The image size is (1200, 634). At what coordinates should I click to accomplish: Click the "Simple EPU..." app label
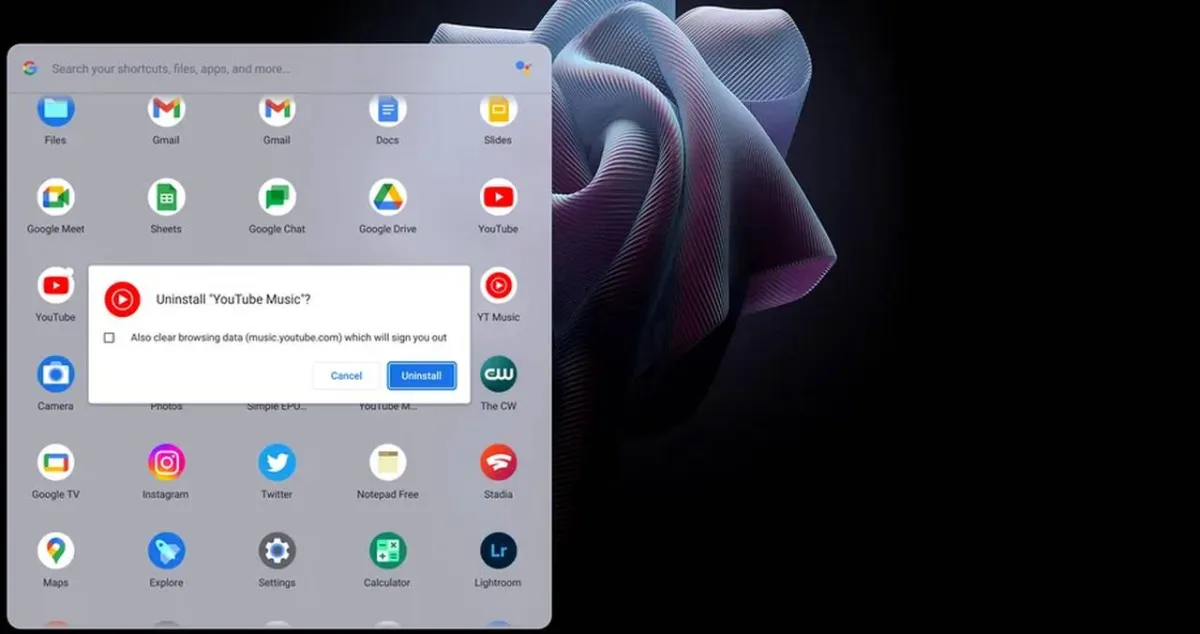(277, 407)
